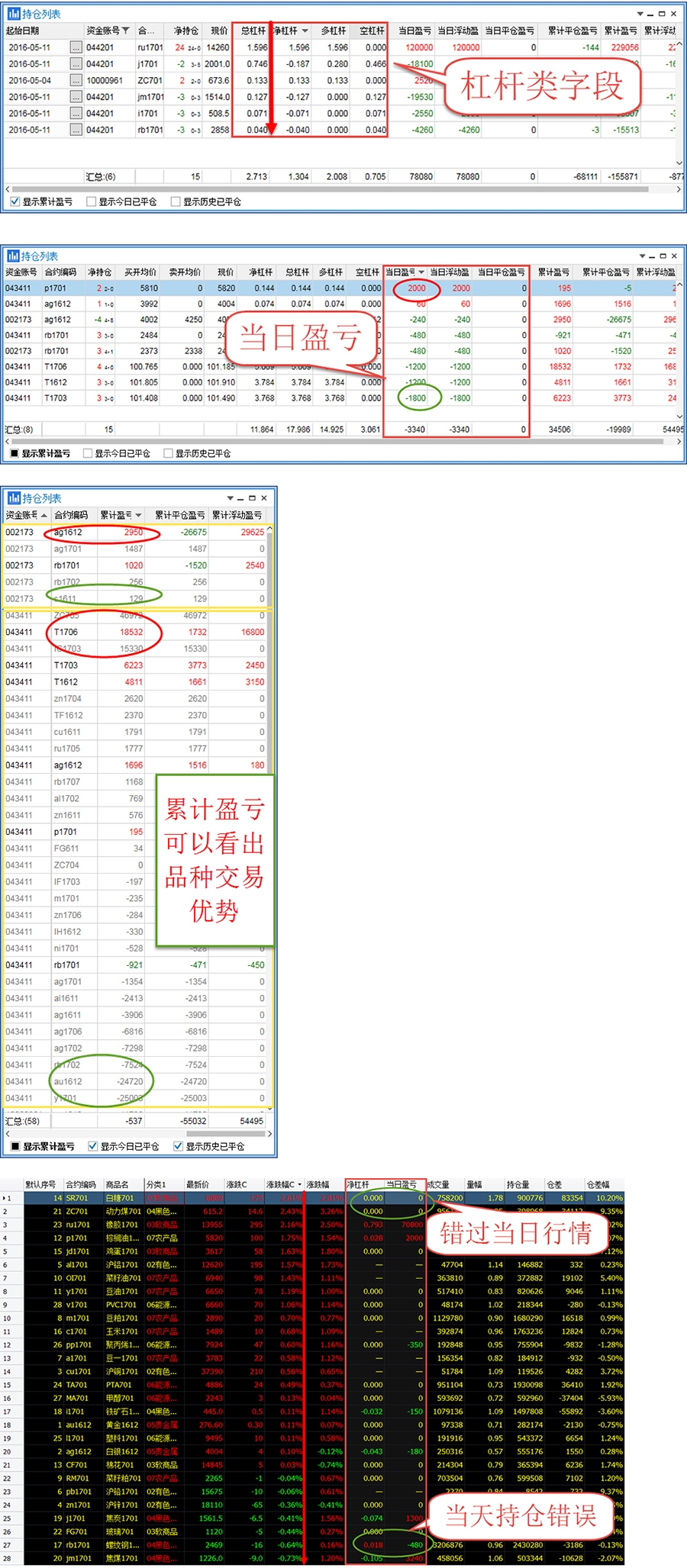Check 显示今日已平仓 in second panel
The height and width of the screenshot is (1568, 687).
(87, 453)
